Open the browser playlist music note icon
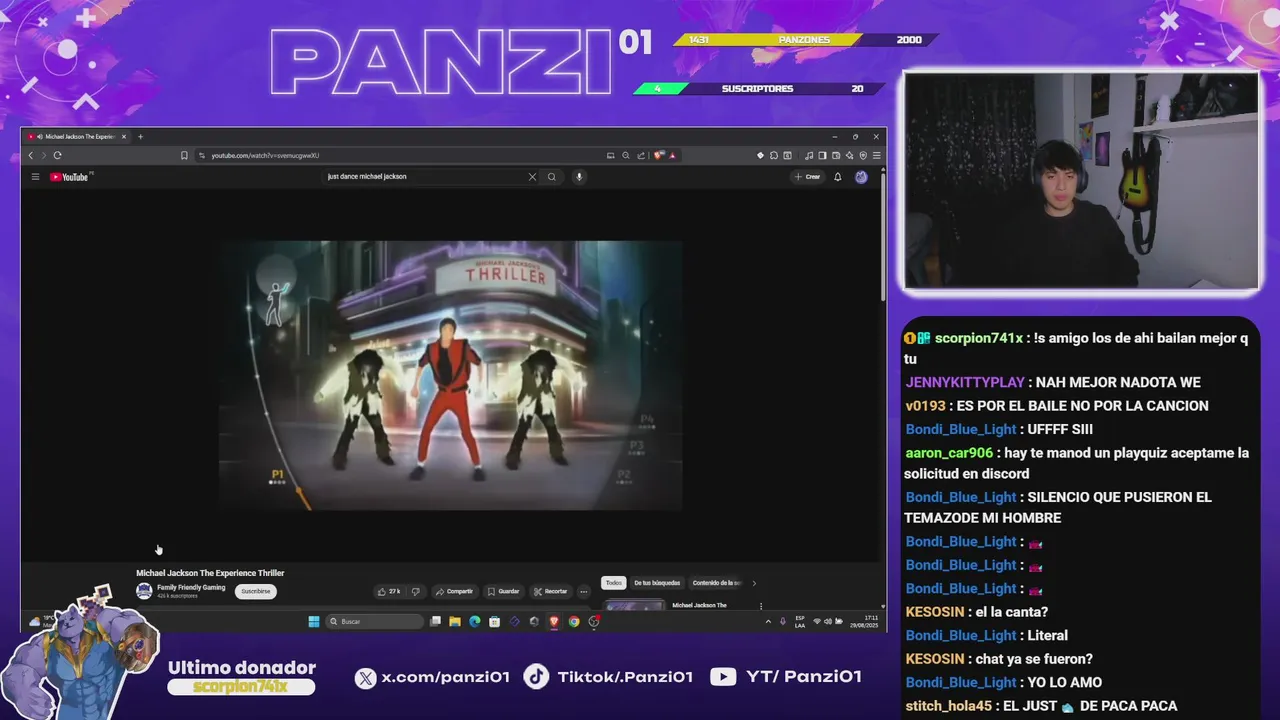 (809, 155)
